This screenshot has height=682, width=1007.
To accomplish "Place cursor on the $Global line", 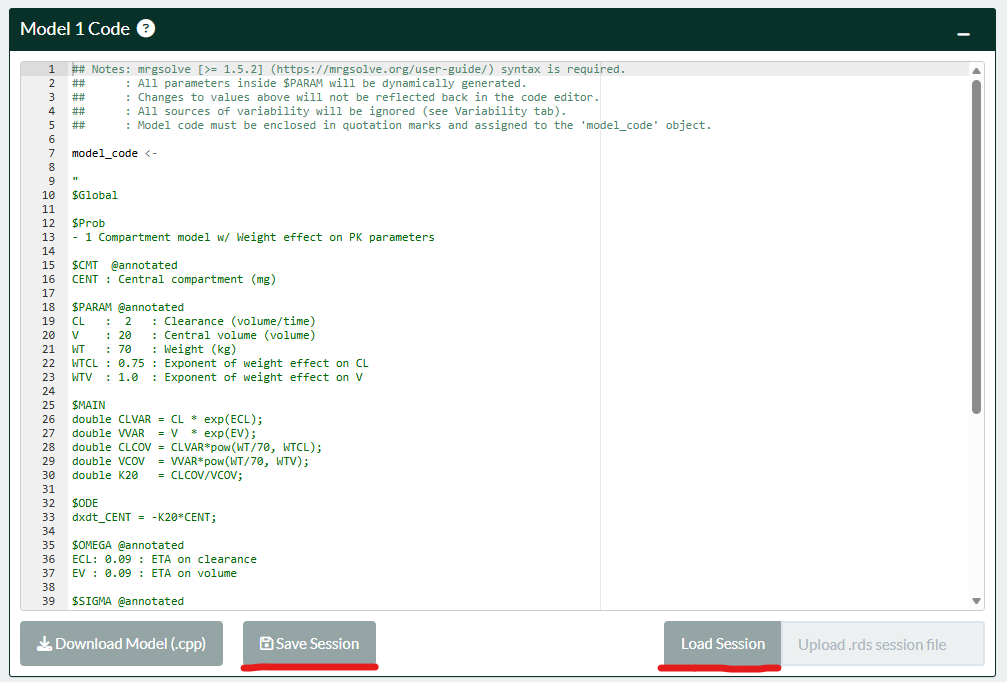I will (x=95, y=195).
